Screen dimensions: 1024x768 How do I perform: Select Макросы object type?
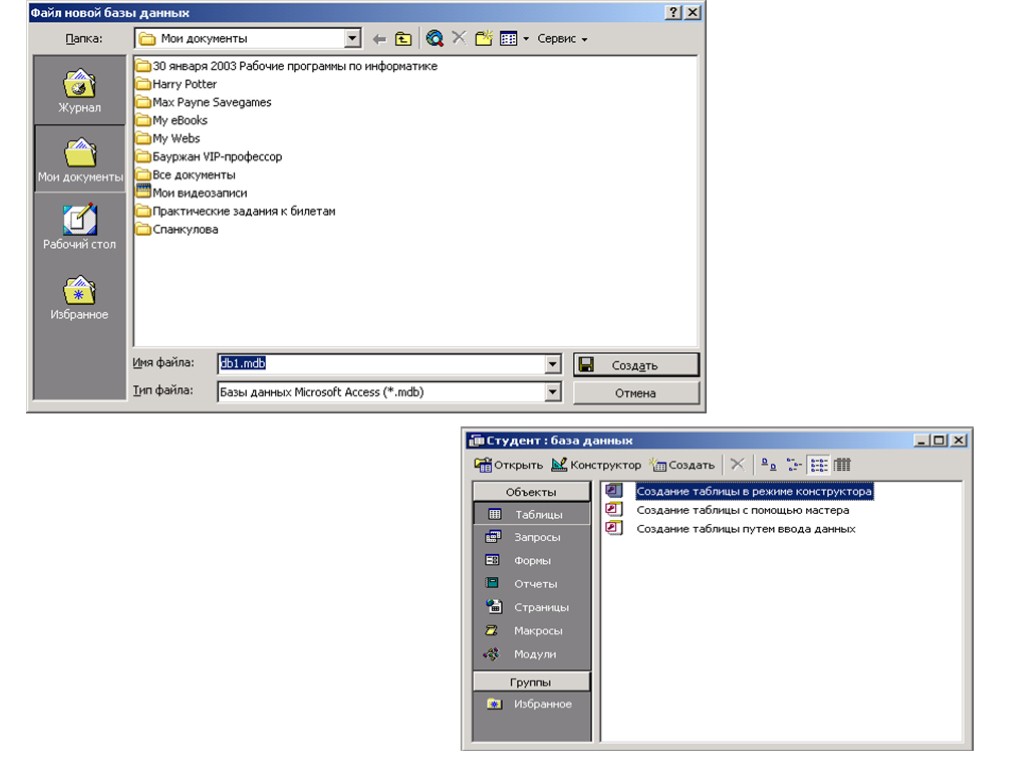tap(532, 631)
